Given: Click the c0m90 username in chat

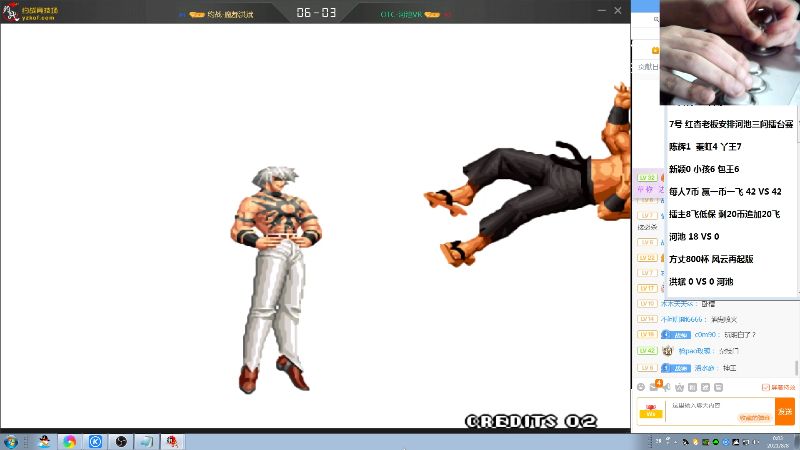Looking at the screenshot, I should pos(707,335).
